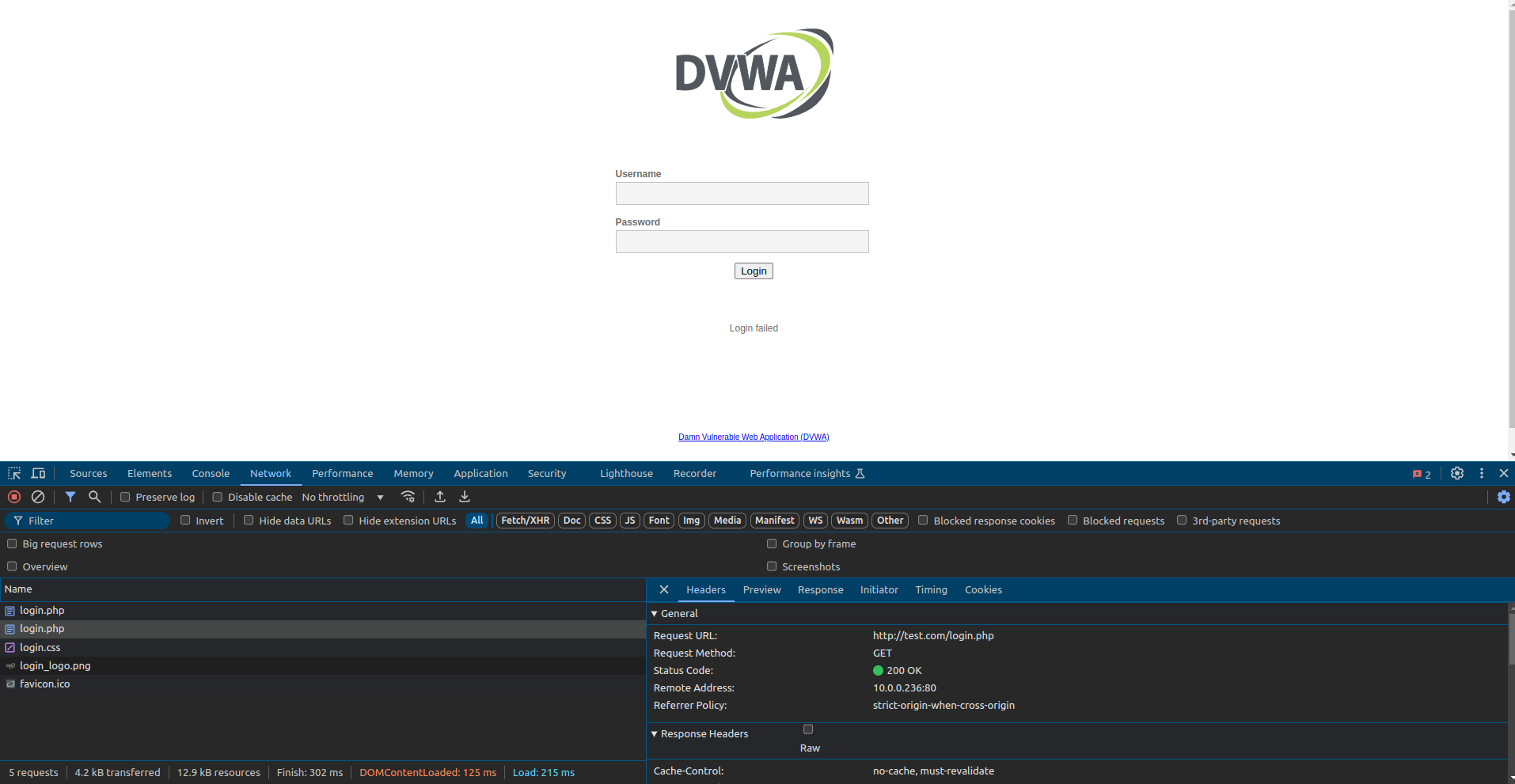
Task: Enable the Overview checkbox
Action: tap(12, 566)
